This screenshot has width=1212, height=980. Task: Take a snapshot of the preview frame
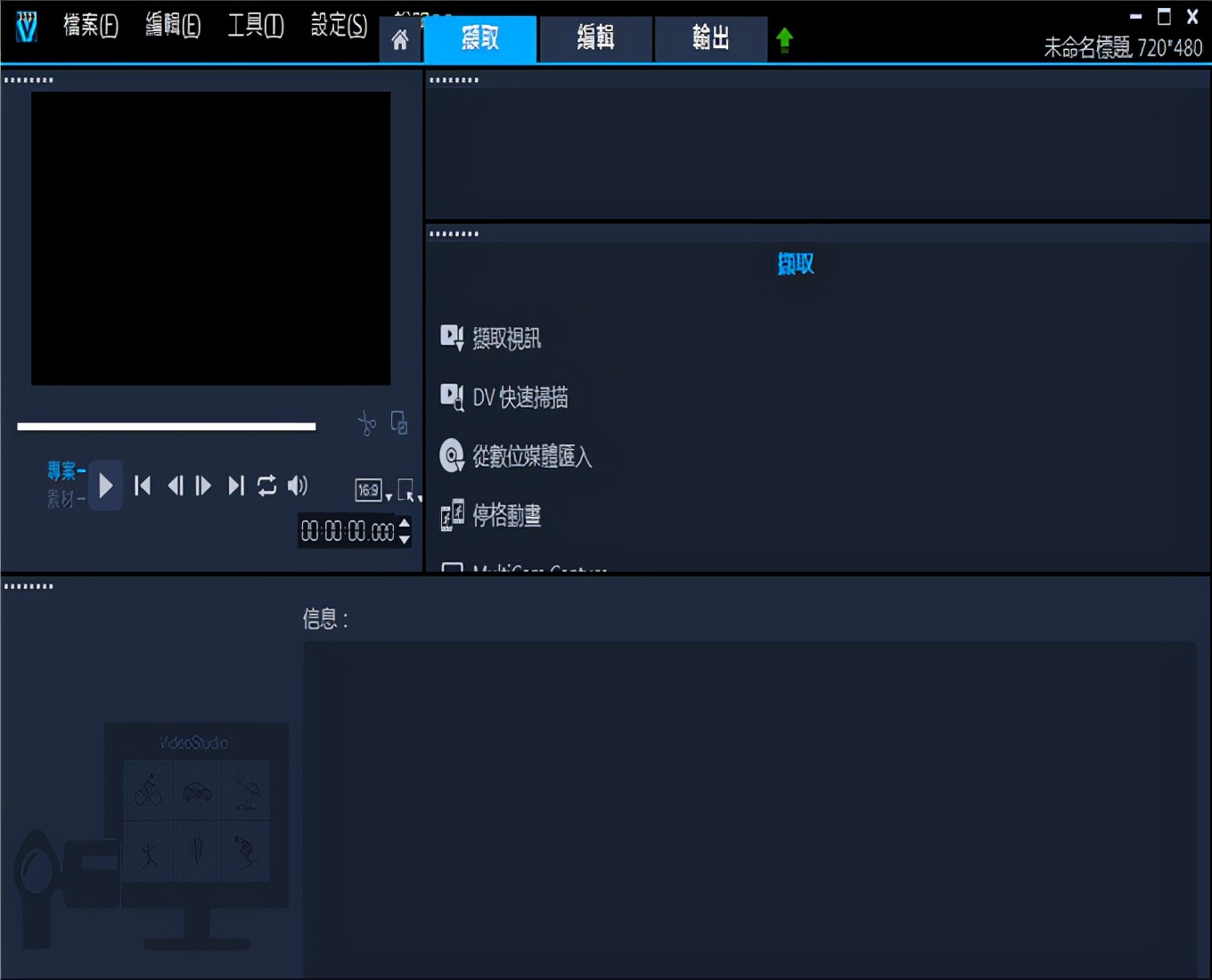398,423
